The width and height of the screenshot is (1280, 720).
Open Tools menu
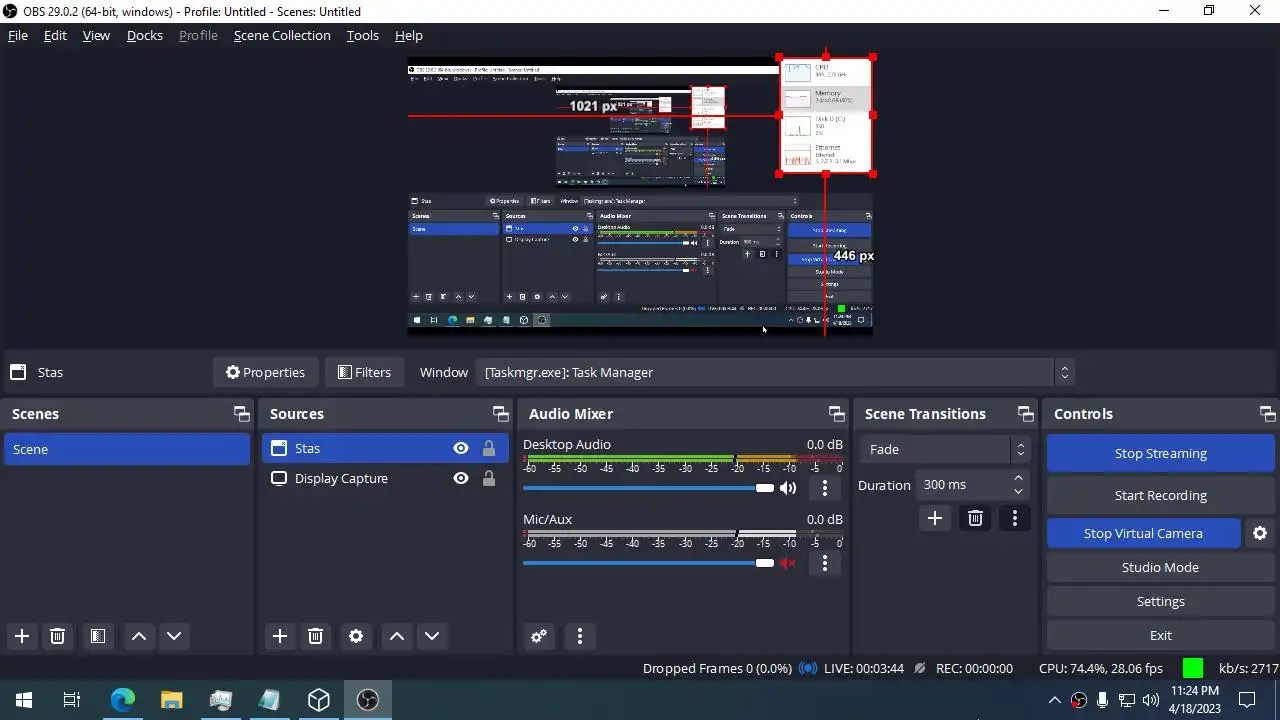363,35
